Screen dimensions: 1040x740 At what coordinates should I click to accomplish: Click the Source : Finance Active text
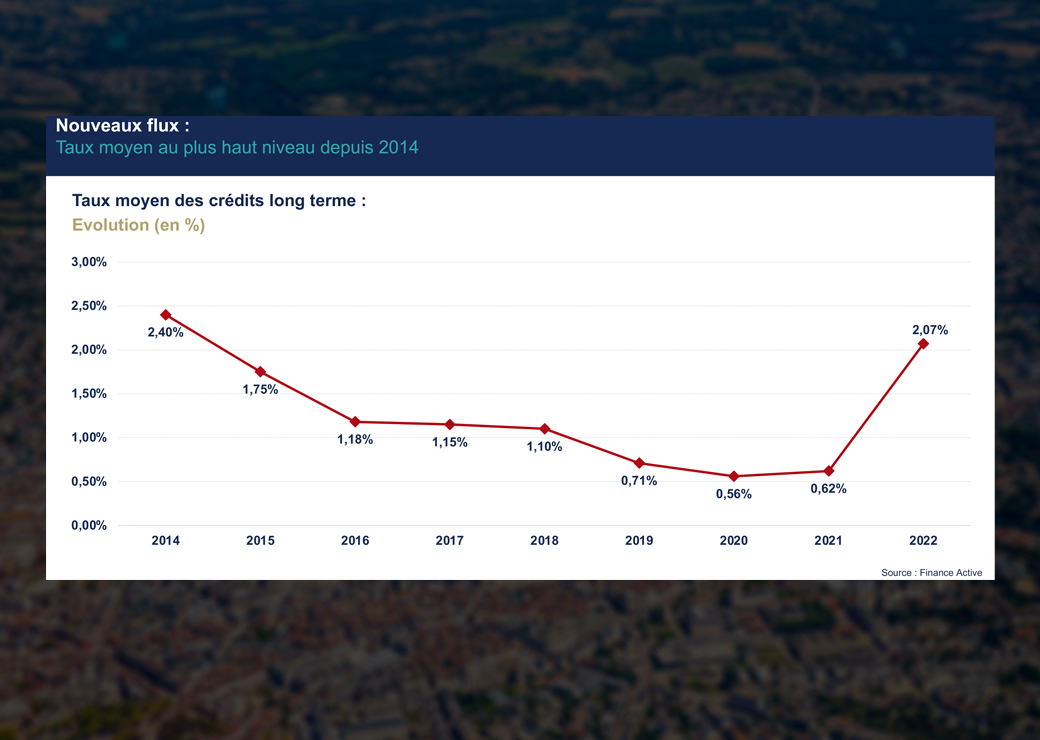[931, 572]
